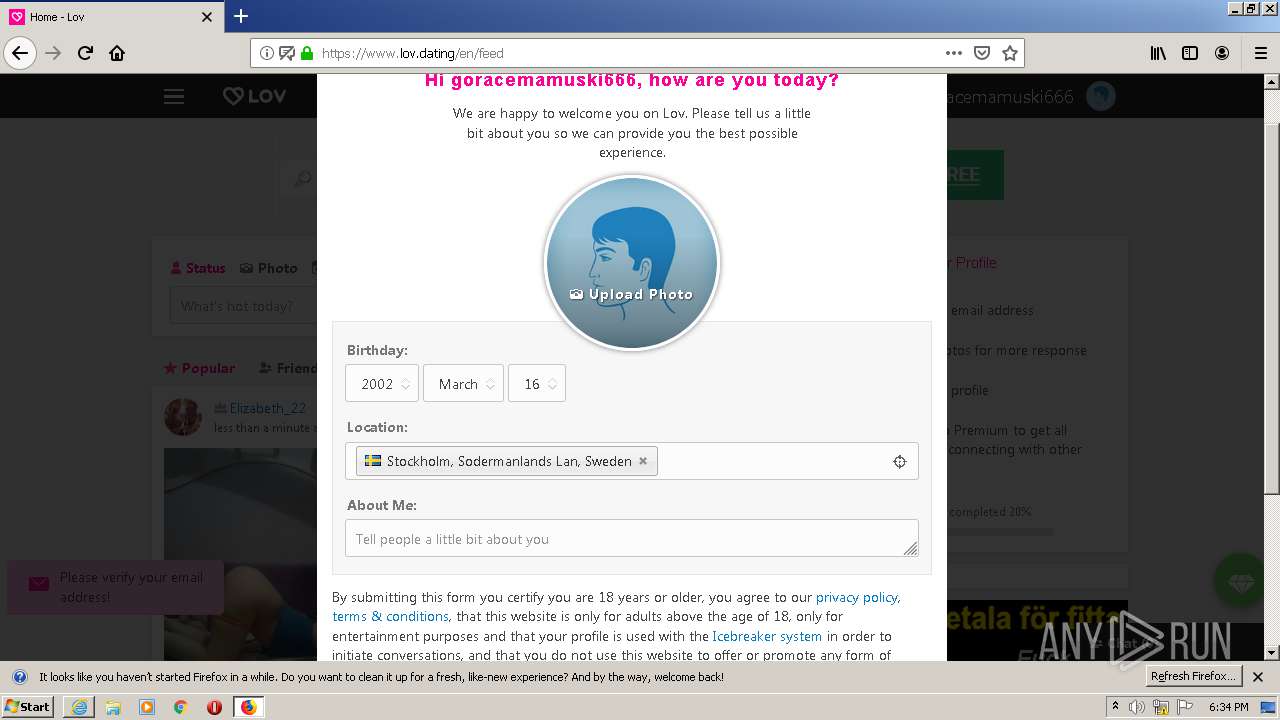Image resolution: width=1280 pixels, height=720 pixels.
Task: Close the Home - Lov tab
Action: (x=207, y=17)
